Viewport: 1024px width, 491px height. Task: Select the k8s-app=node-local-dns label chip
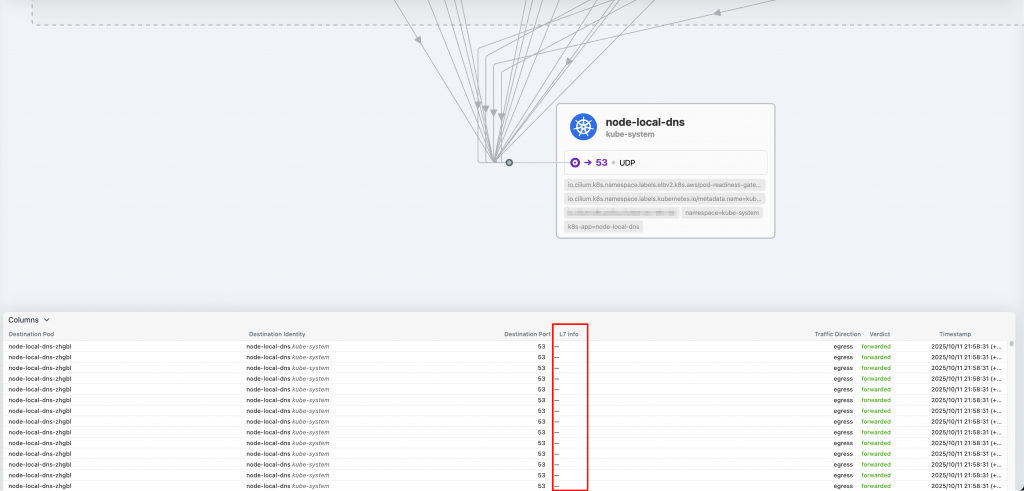pyautogui.click(x=603, y=227)
